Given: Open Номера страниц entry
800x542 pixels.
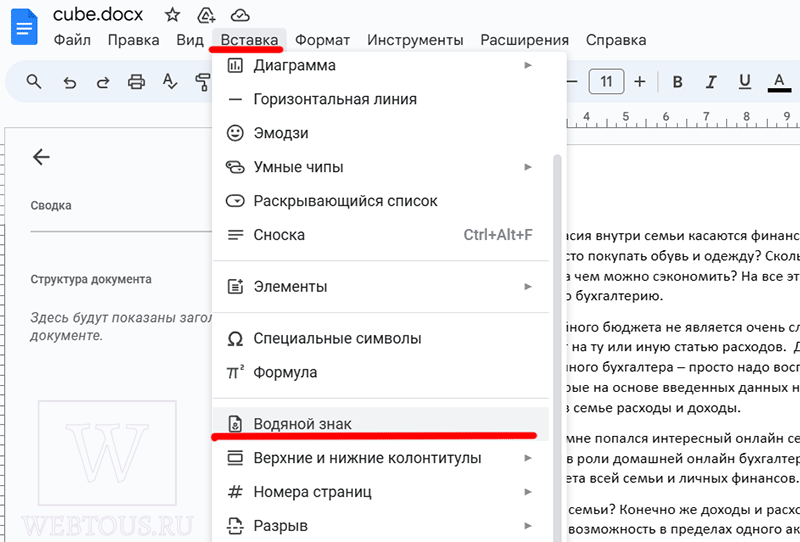Looking at the screenshot, I should (x=381, y=491).
